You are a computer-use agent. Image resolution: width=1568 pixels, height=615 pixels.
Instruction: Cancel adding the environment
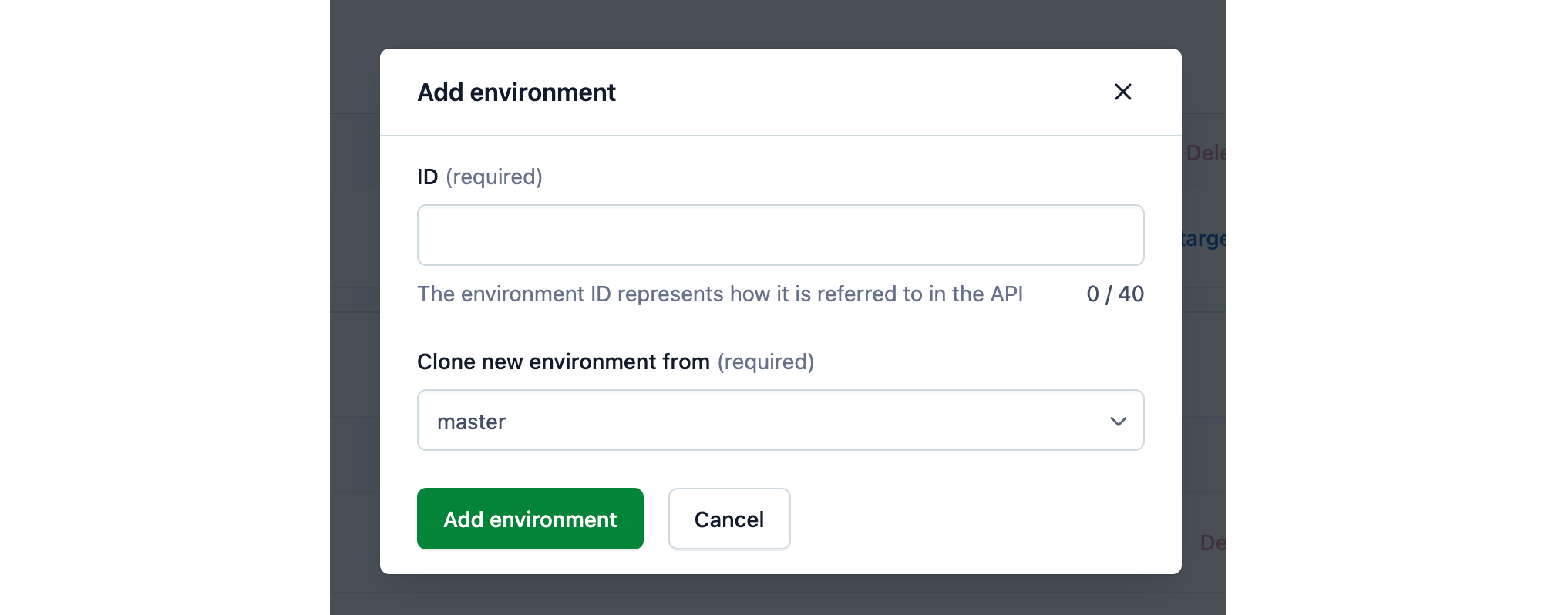tap(728, 519)
